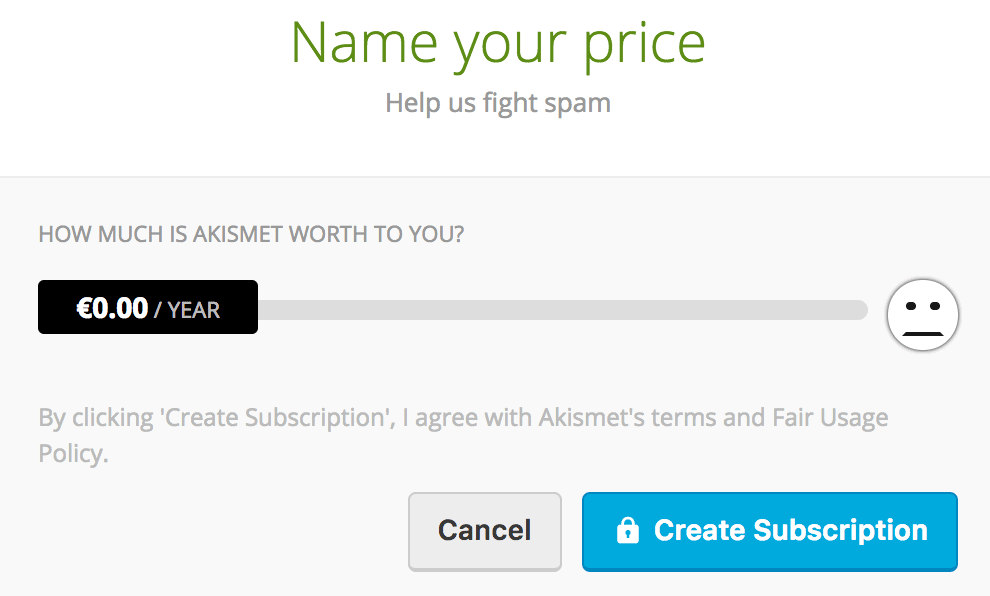Click the '/ YEAR' text on the slider handle
The image size is (990, 596).
187,310
